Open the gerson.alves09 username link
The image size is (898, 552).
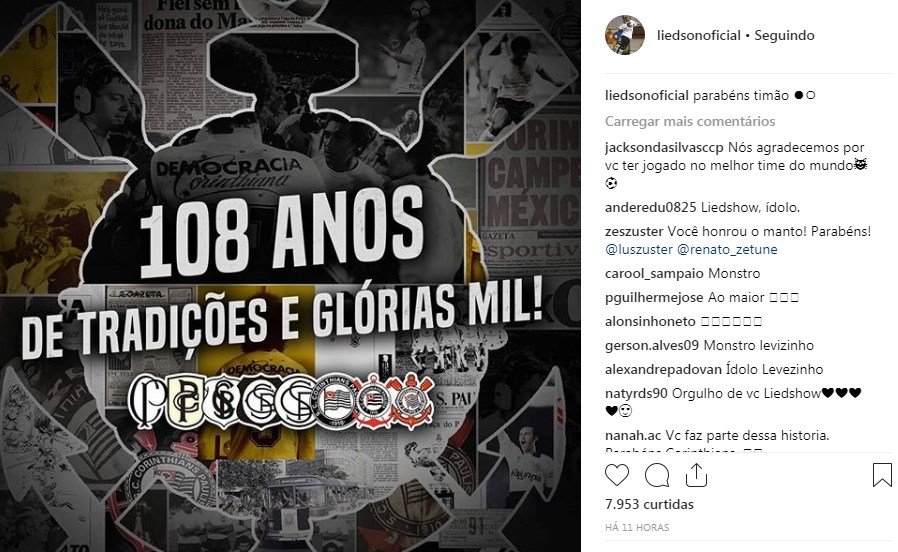pos(652,346)
